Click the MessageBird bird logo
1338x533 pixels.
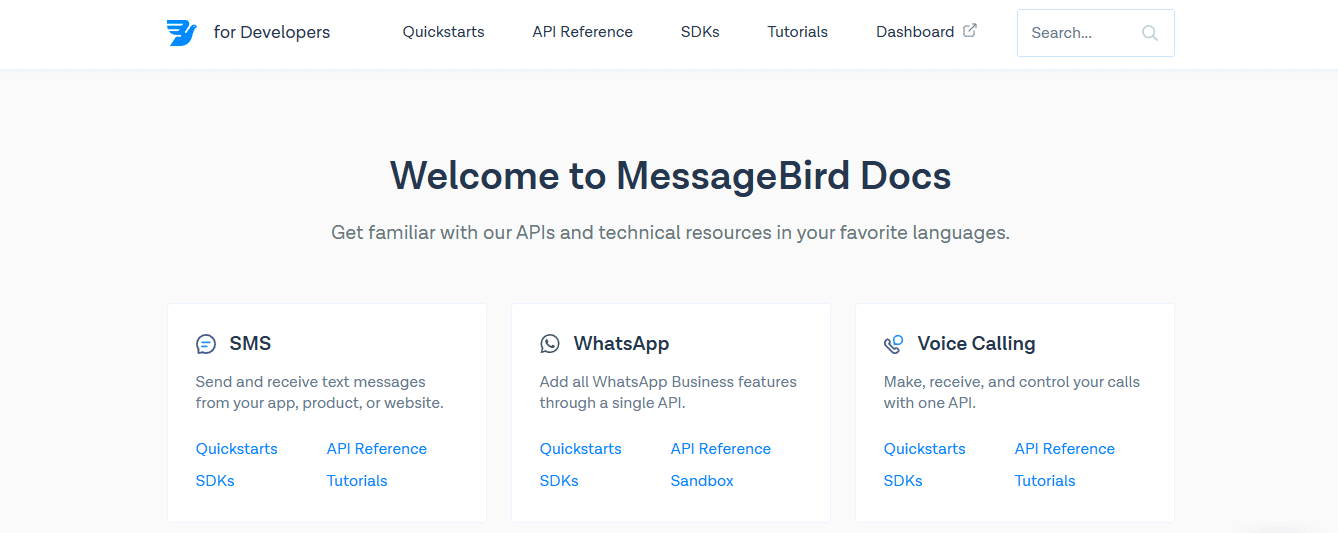(x=182, y=33)
